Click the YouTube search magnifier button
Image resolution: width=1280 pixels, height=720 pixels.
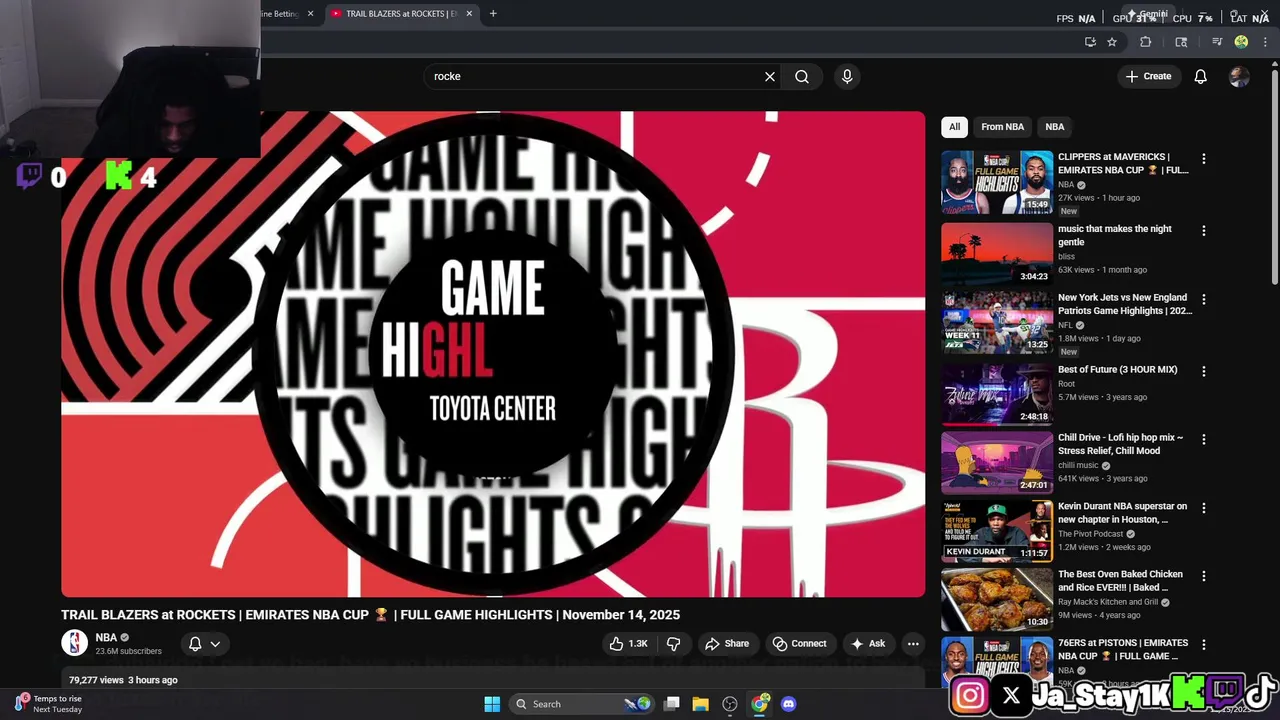pyautogui.click(x=802, y=76)
